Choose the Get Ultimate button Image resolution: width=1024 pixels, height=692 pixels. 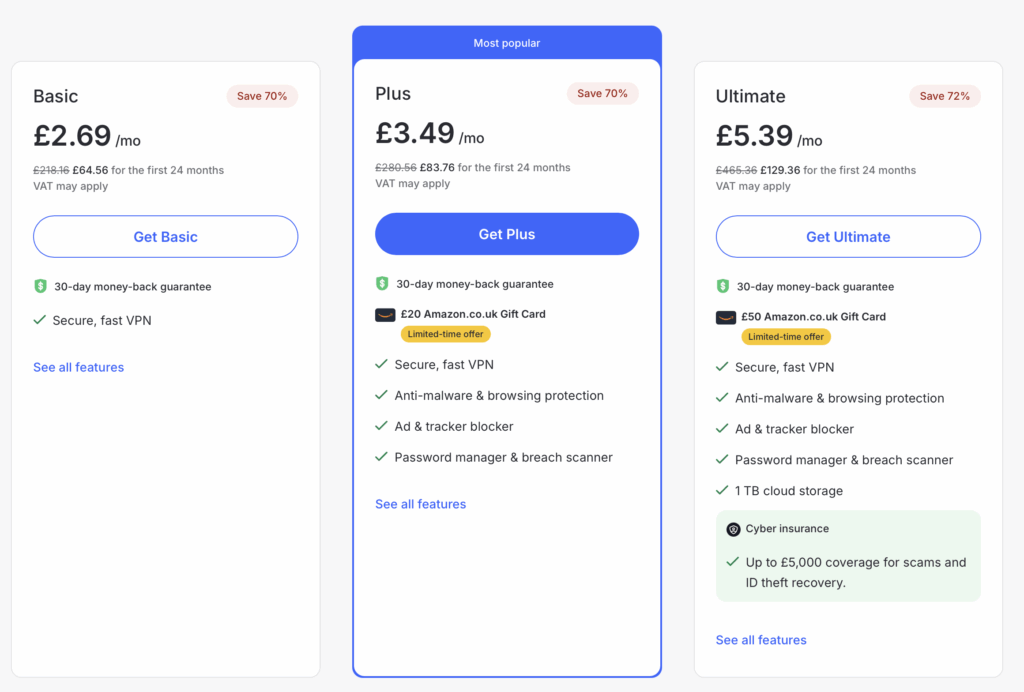pyautogui.click(x=848, y=237)
